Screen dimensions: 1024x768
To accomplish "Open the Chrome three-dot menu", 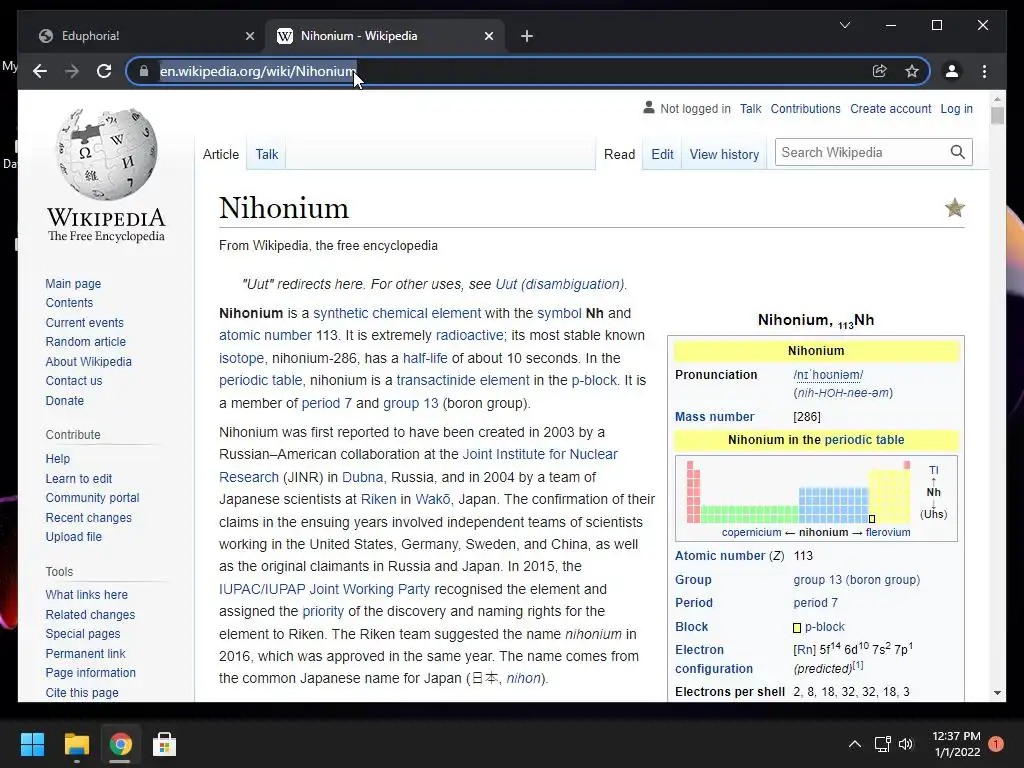I will click(984, 71).
